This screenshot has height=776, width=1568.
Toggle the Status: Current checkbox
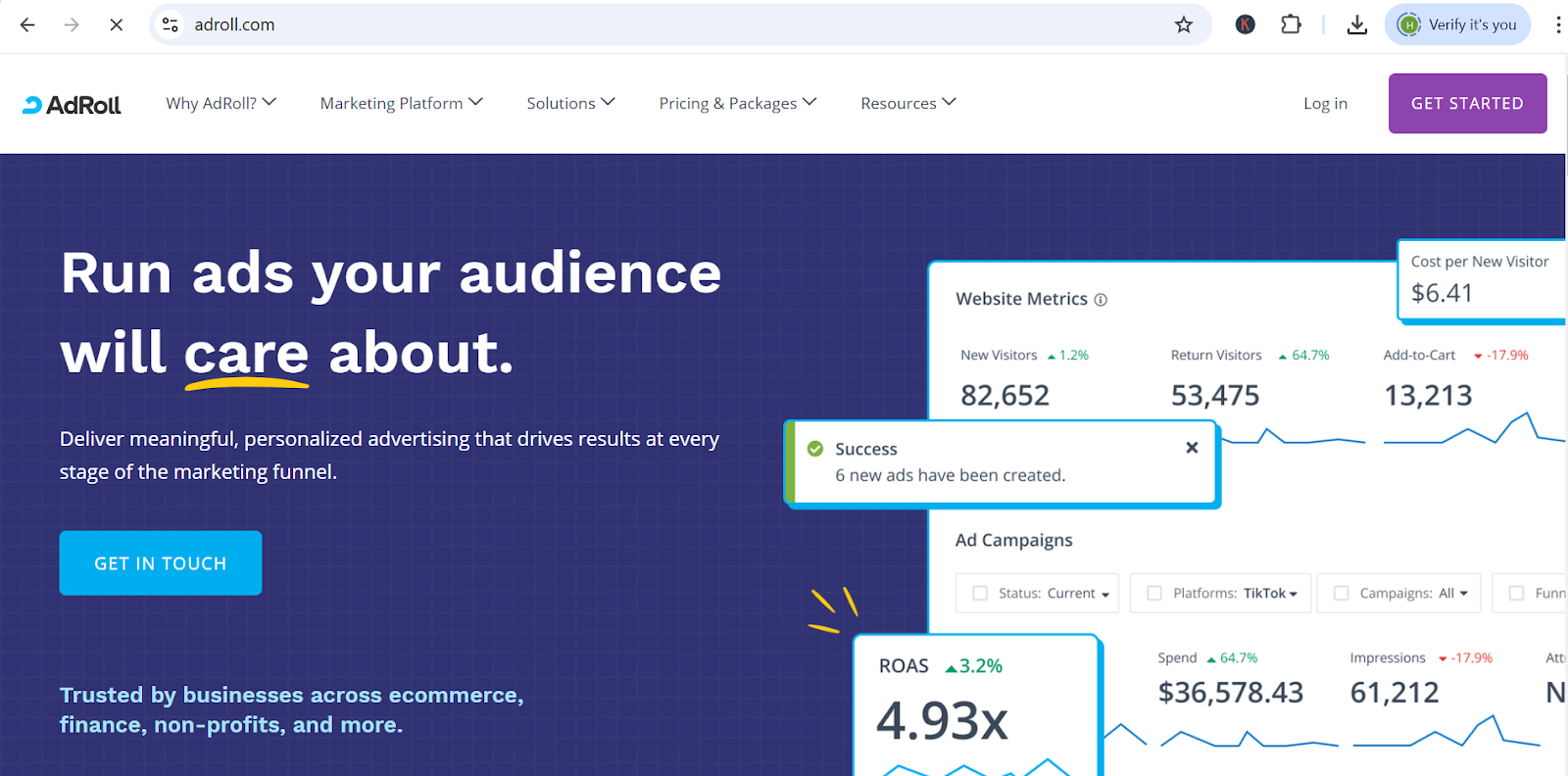pos(980,593)
